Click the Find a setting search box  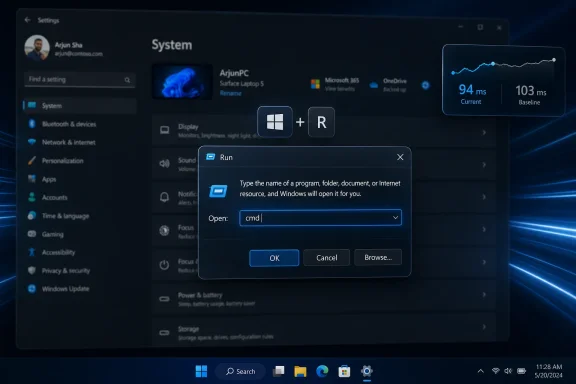80,80
